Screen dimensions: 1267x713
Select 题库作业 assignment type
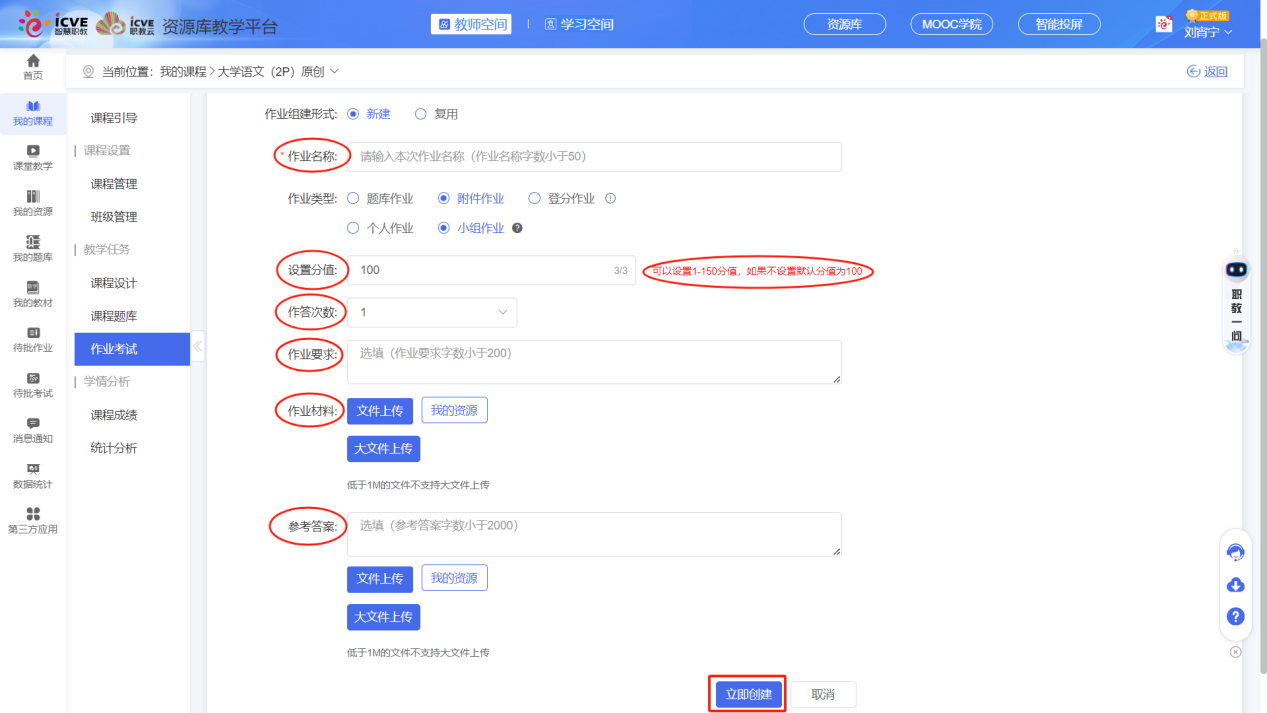pos(353,199)
